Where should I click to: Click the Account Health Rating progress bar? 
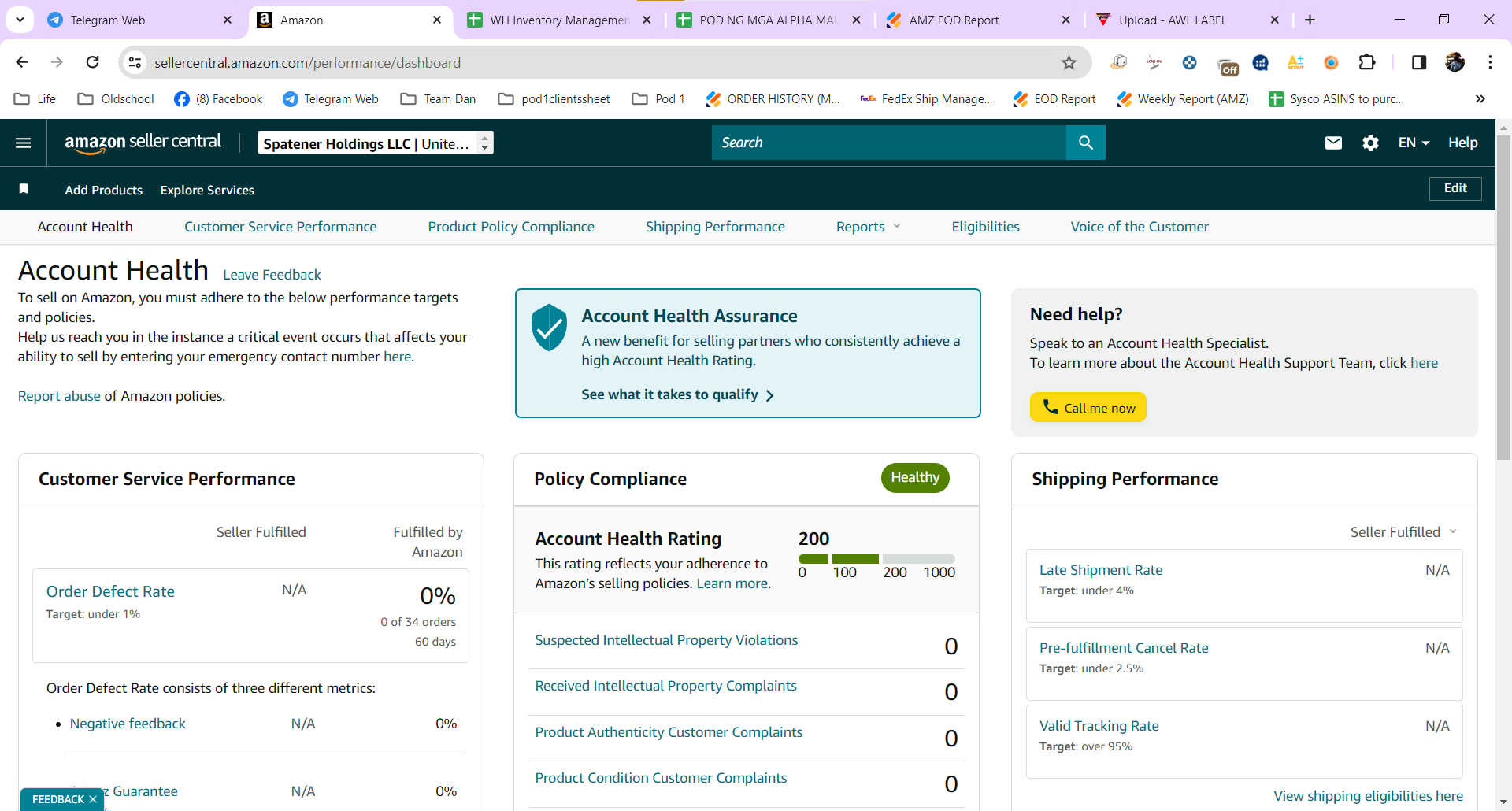876,558
